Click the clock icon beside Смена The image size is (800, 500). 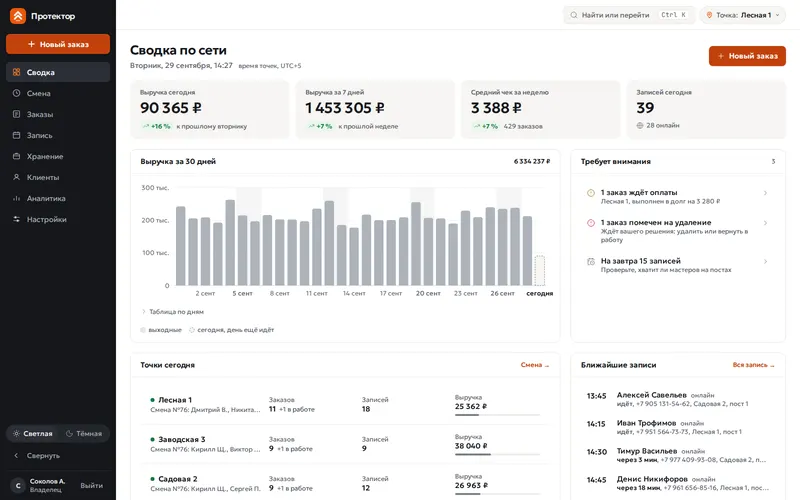tap(16, 93)
